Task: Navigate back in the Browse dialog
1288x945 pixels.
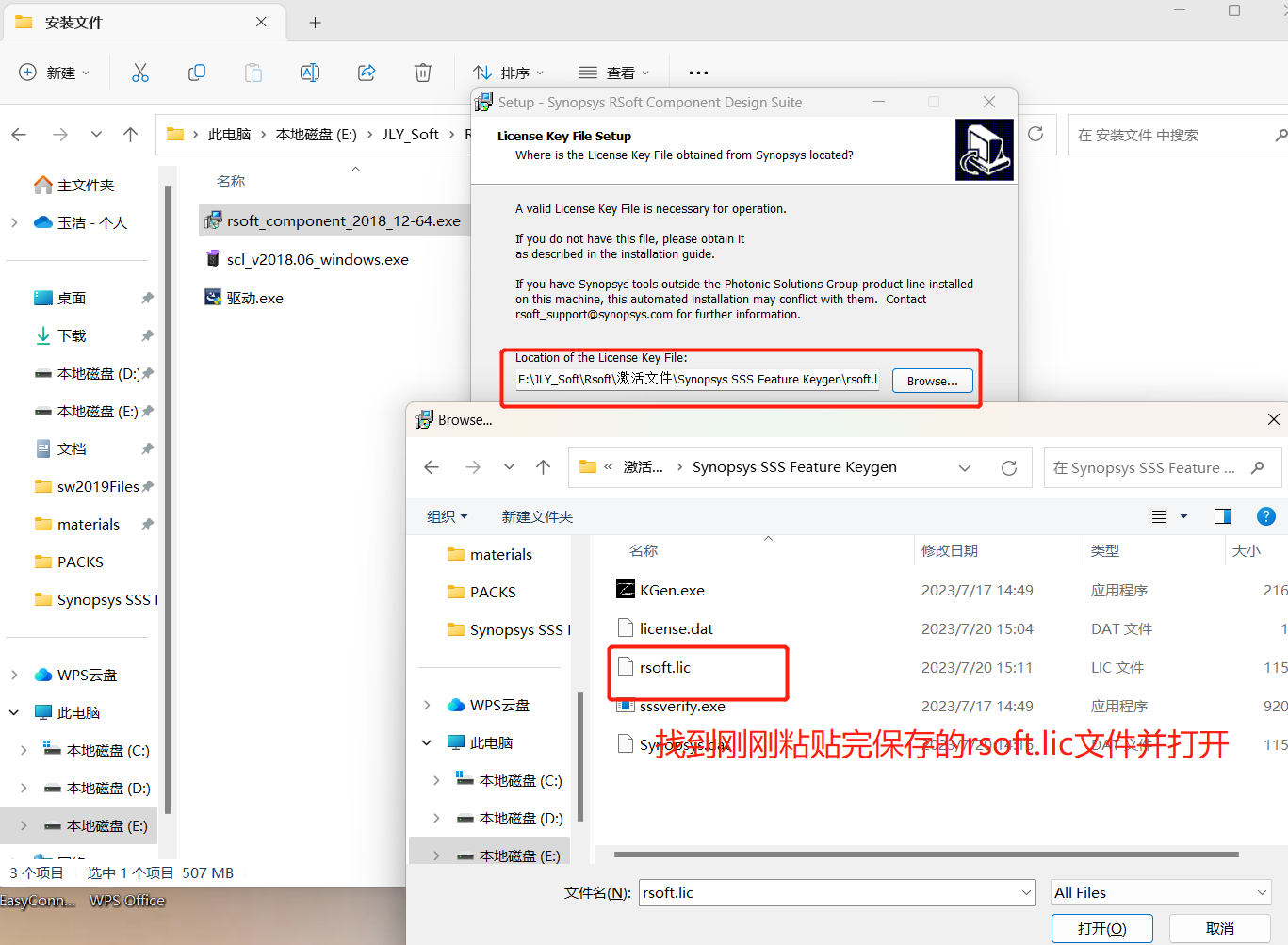Action: 432,467
